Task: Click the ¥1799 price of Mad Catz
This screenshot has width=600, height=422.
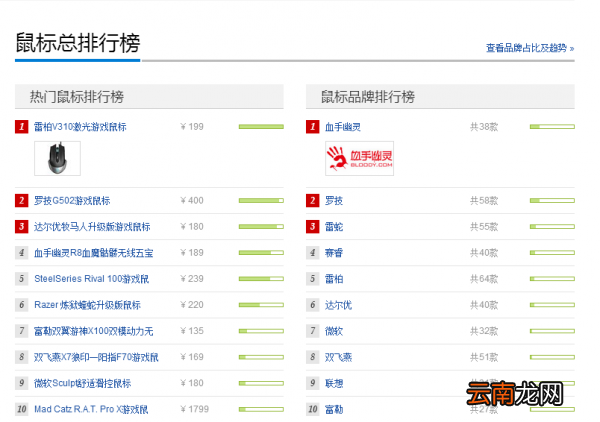Action: point(194,409)
